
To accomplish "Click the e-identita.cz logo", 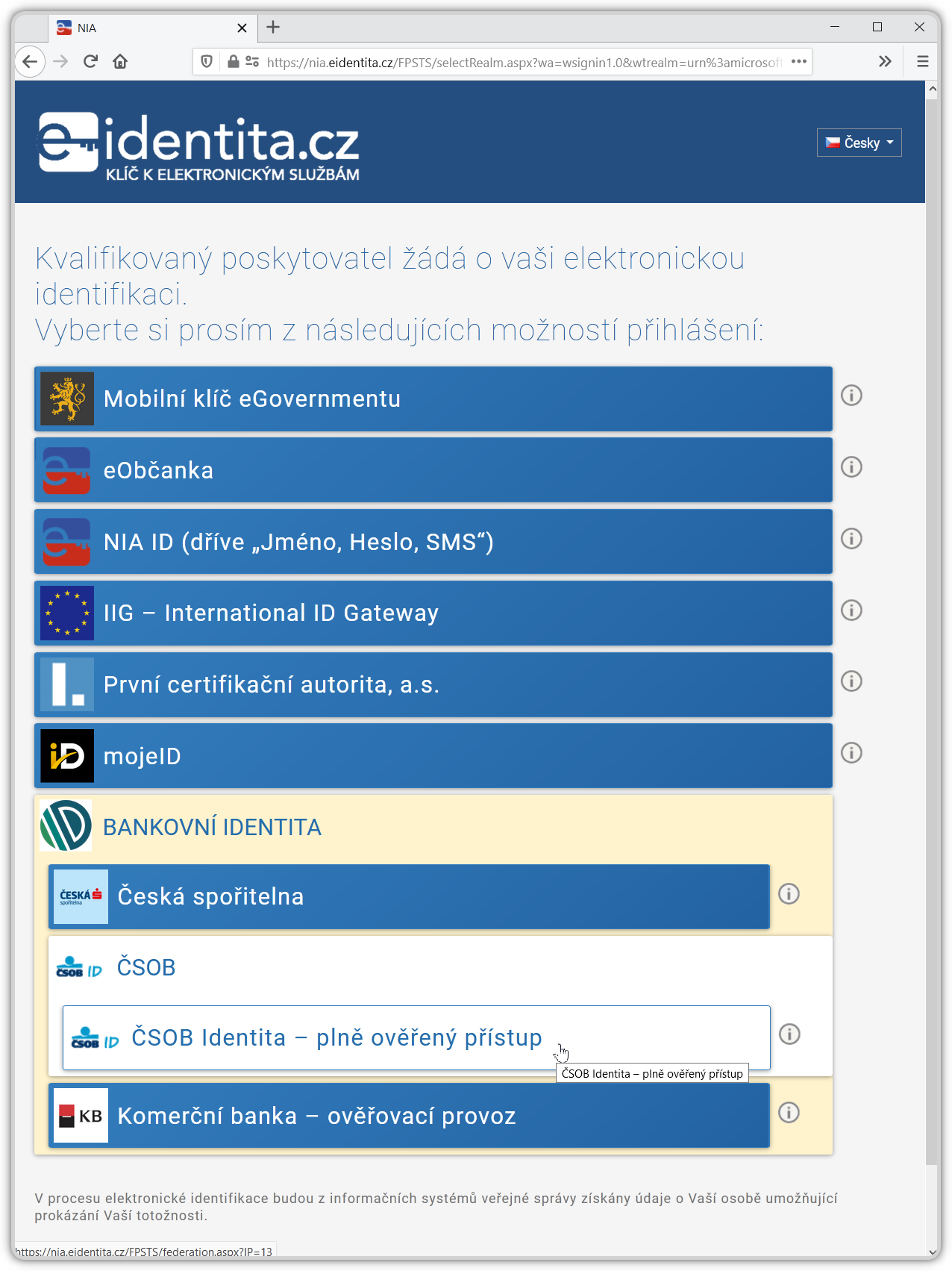I will pyautogui.click(x=198, y=146).
